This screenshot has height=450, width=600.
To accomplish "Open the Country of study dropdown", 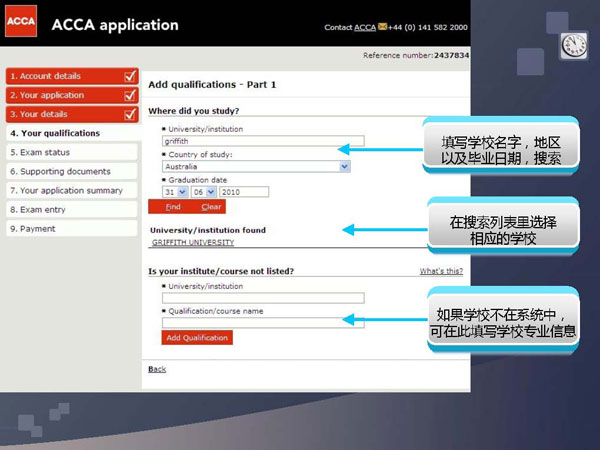I will tap(345, 167).
